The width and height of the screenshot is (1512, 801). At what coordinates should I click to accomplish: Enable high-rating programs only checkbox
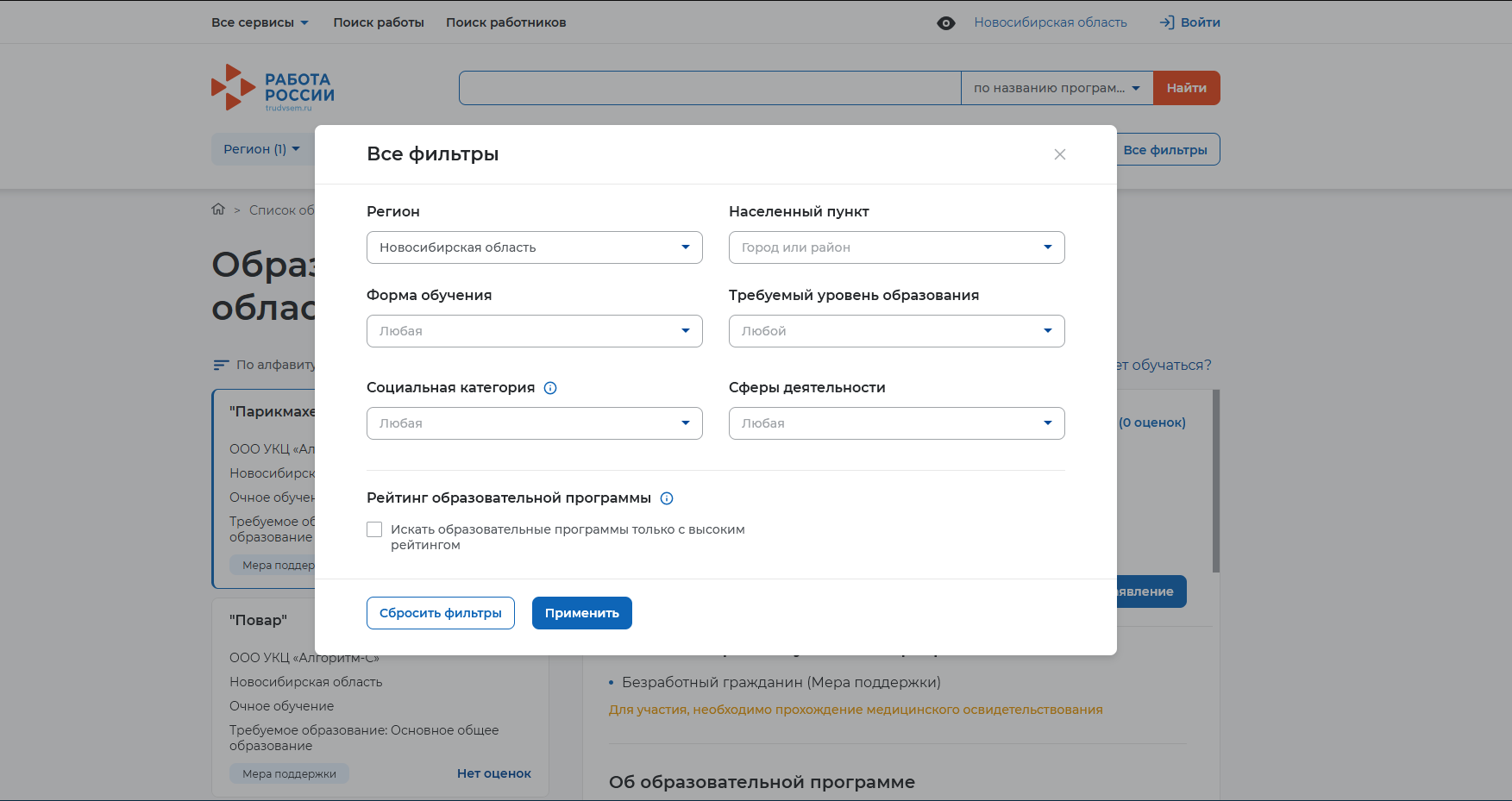tap(374, 529)
